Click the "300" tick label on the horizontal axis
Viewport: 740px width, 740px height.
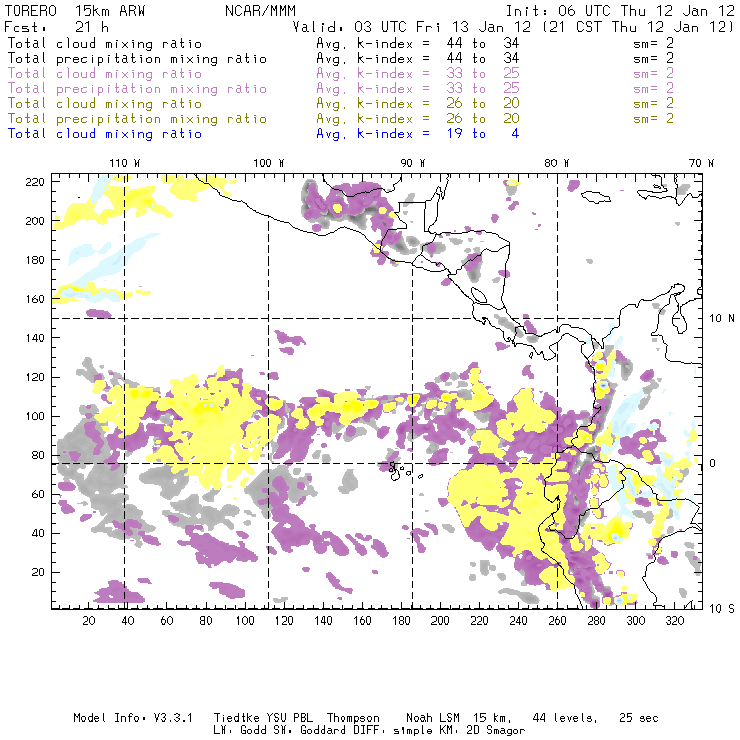[635, 621]
